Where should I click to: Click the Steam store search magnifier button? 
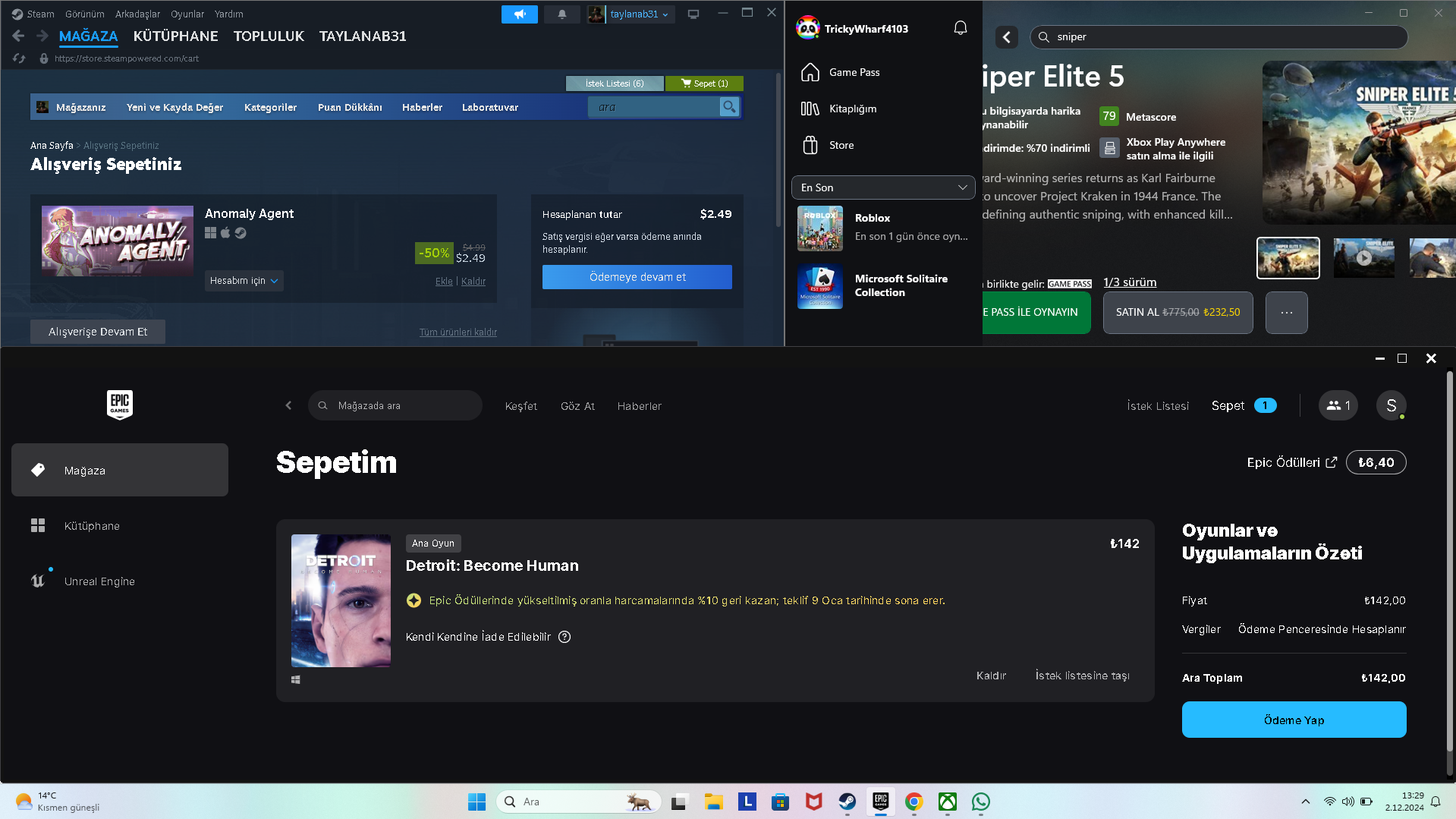[729, 107]
